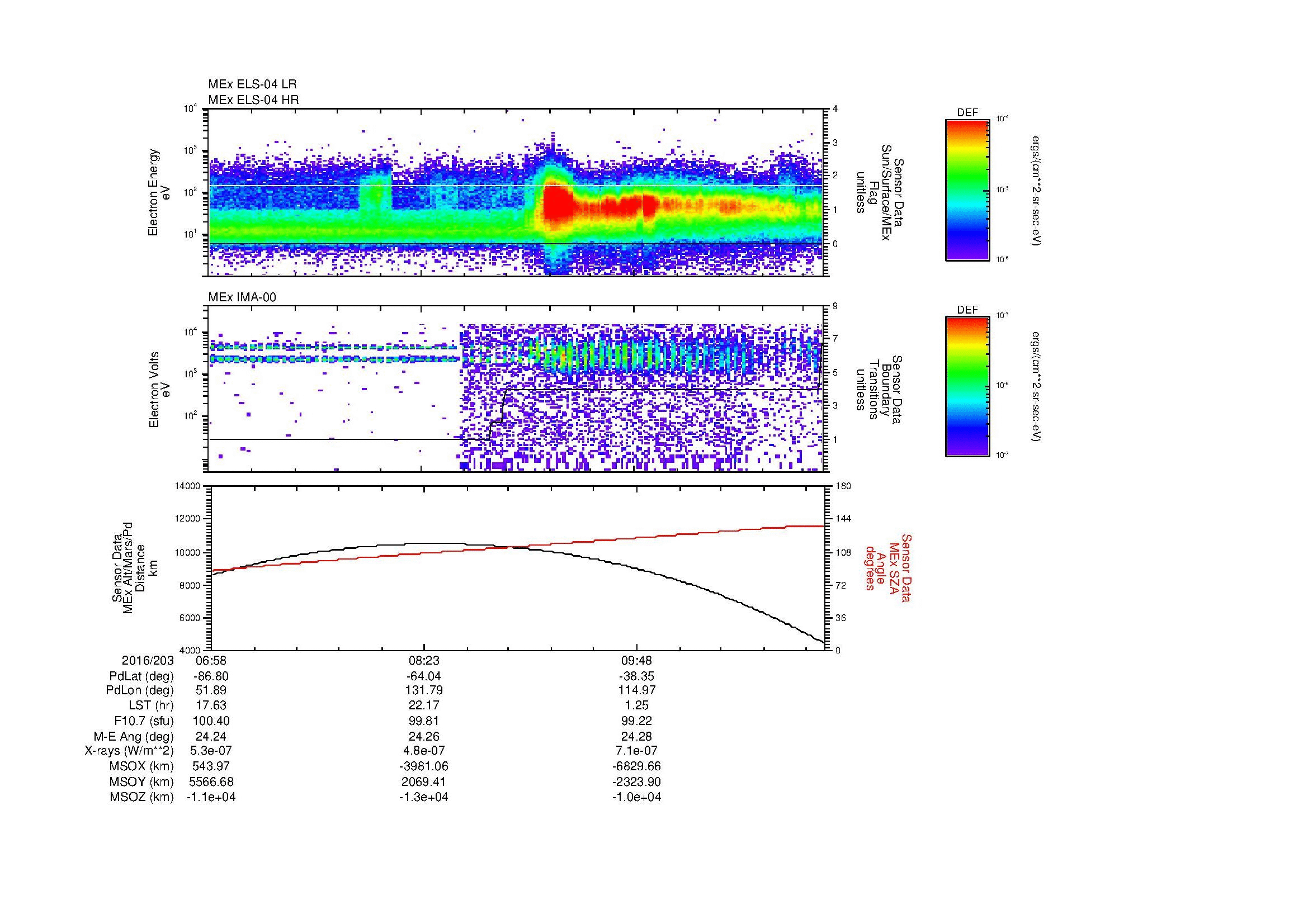Viewport: 1308px width, 924px height.
Task: Click the PdLon value 131.79
Action: (x=424, y=690)
